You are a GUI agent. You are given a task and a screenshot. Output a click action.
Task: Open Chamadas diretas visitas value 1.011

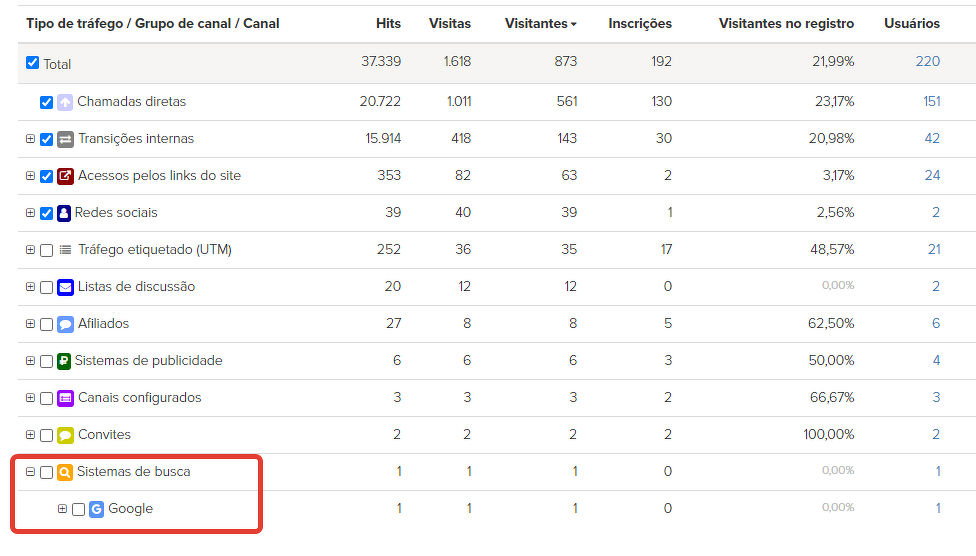pyautogui.click(x=459, y=102)
